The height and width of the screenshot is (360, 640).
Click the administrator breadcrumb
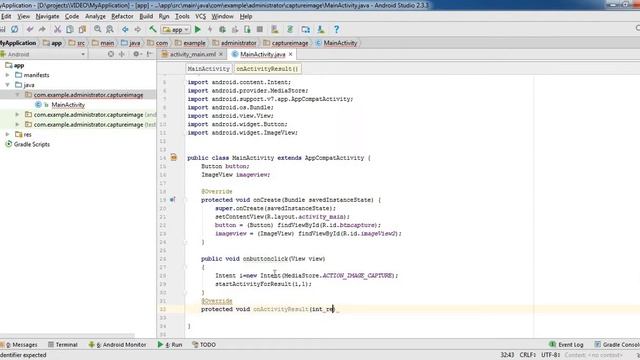click(234, 43)
